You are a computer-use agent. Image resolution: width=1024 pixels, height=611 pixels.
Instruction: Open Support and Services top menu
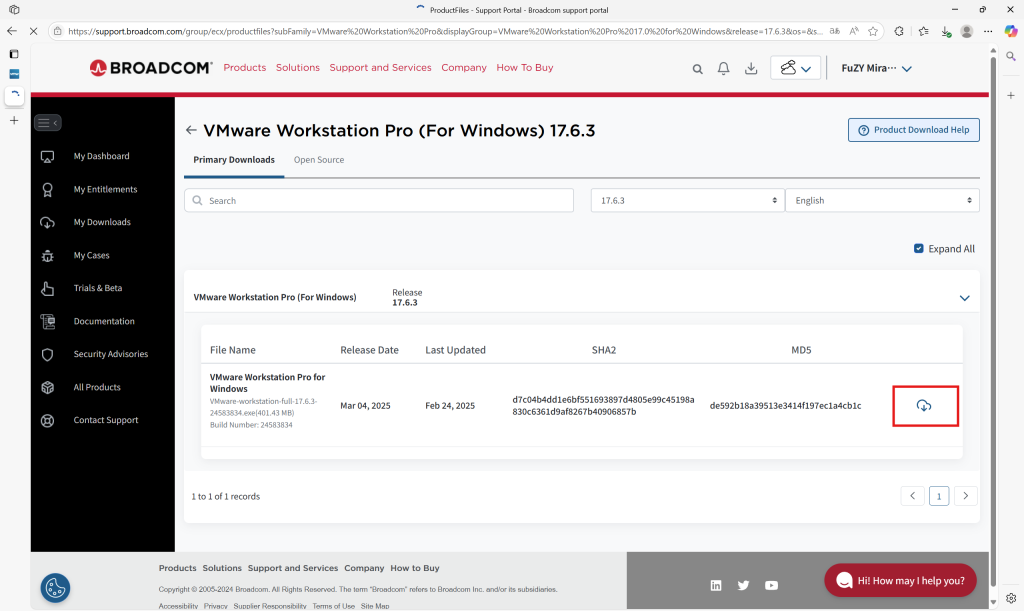click(380, 68)
